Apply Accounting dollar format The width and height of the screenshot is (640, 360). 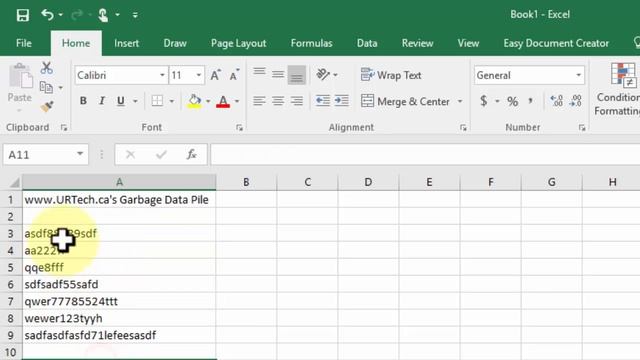484,101
